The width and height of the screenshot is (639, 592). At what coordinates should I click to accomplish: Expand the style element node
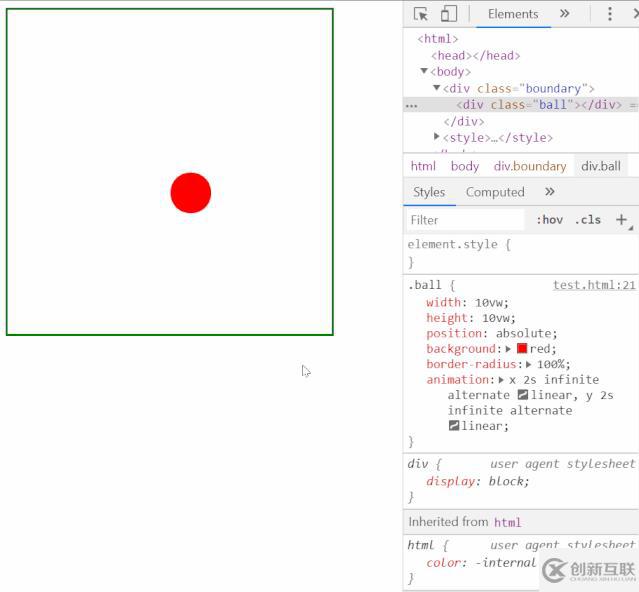(x=436, y=136)
